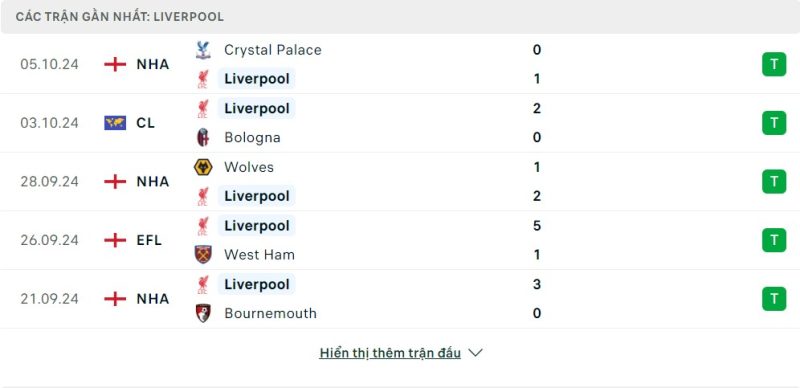Click the England flag beside EFL
800x388 pixels.
click(x=115, y=240)
